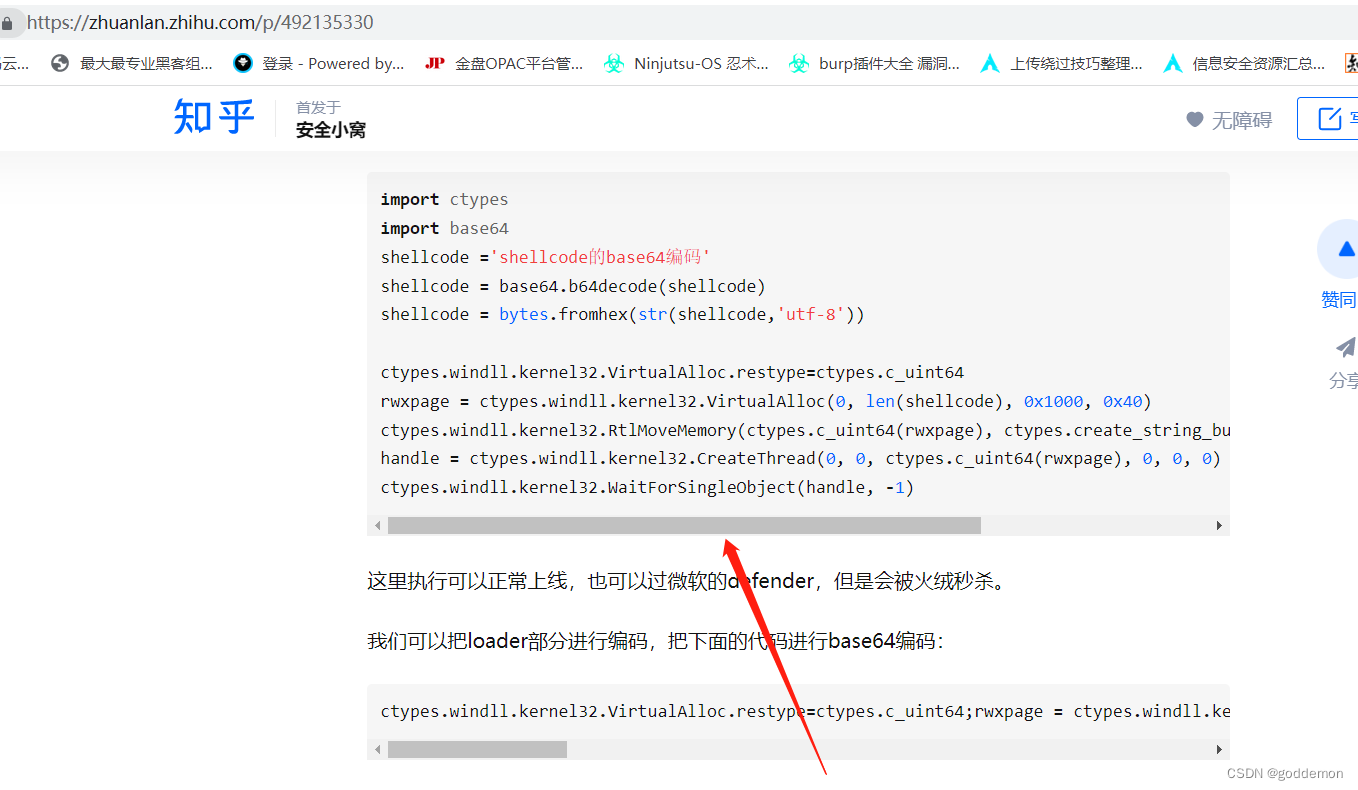
Task: Click the biohazard favicon of Ninjutsu-OS
Action: tap(614, 63)
